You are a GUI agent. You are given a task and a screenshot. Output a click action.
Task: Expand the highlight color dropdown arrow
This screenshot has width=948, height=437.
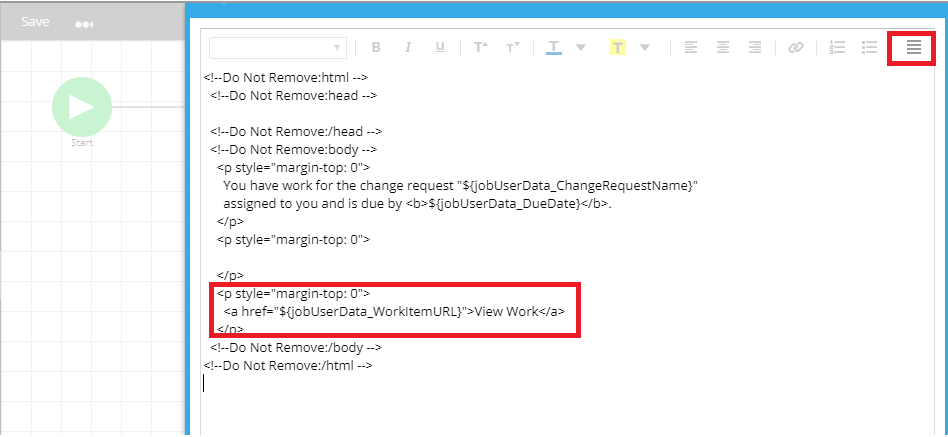pyautogui.click(x=645, y=47)
